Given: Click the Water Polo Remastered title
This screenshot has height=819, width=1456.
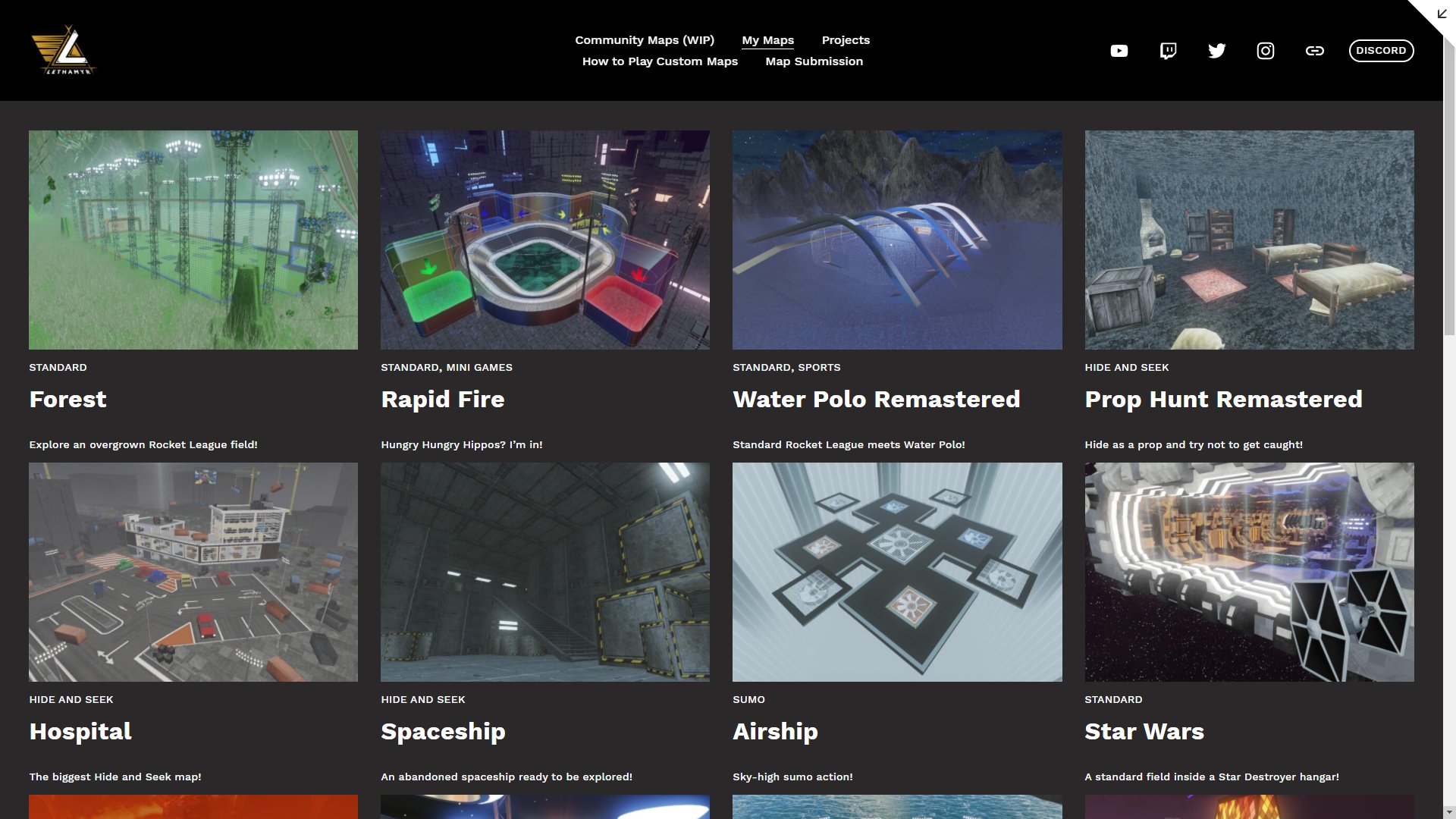Looking at the screenshot, I should pos(877,400).
